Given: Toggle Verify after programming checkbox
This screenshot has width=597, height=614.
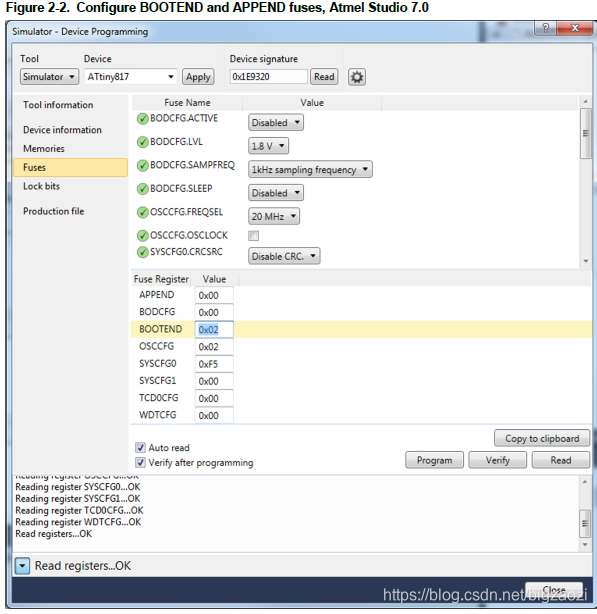Looking at the screenshot, I should point(140,462).
